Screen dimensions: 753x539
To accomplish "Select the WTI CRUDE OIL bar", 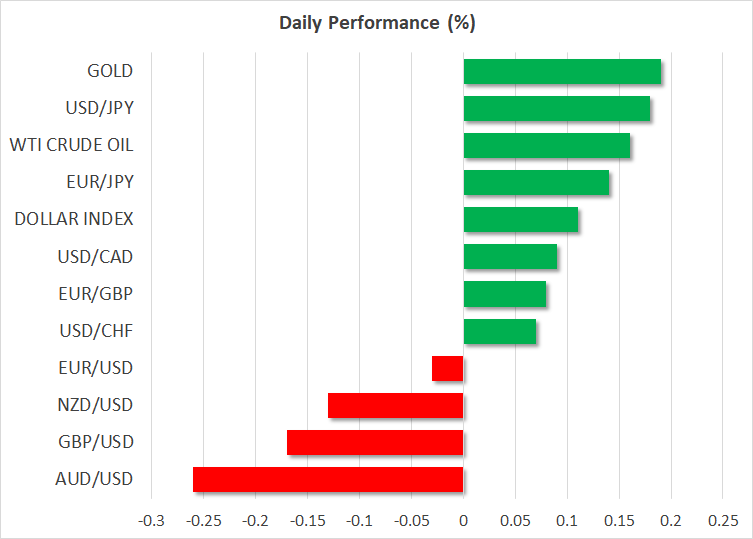I will coord(547,145).
